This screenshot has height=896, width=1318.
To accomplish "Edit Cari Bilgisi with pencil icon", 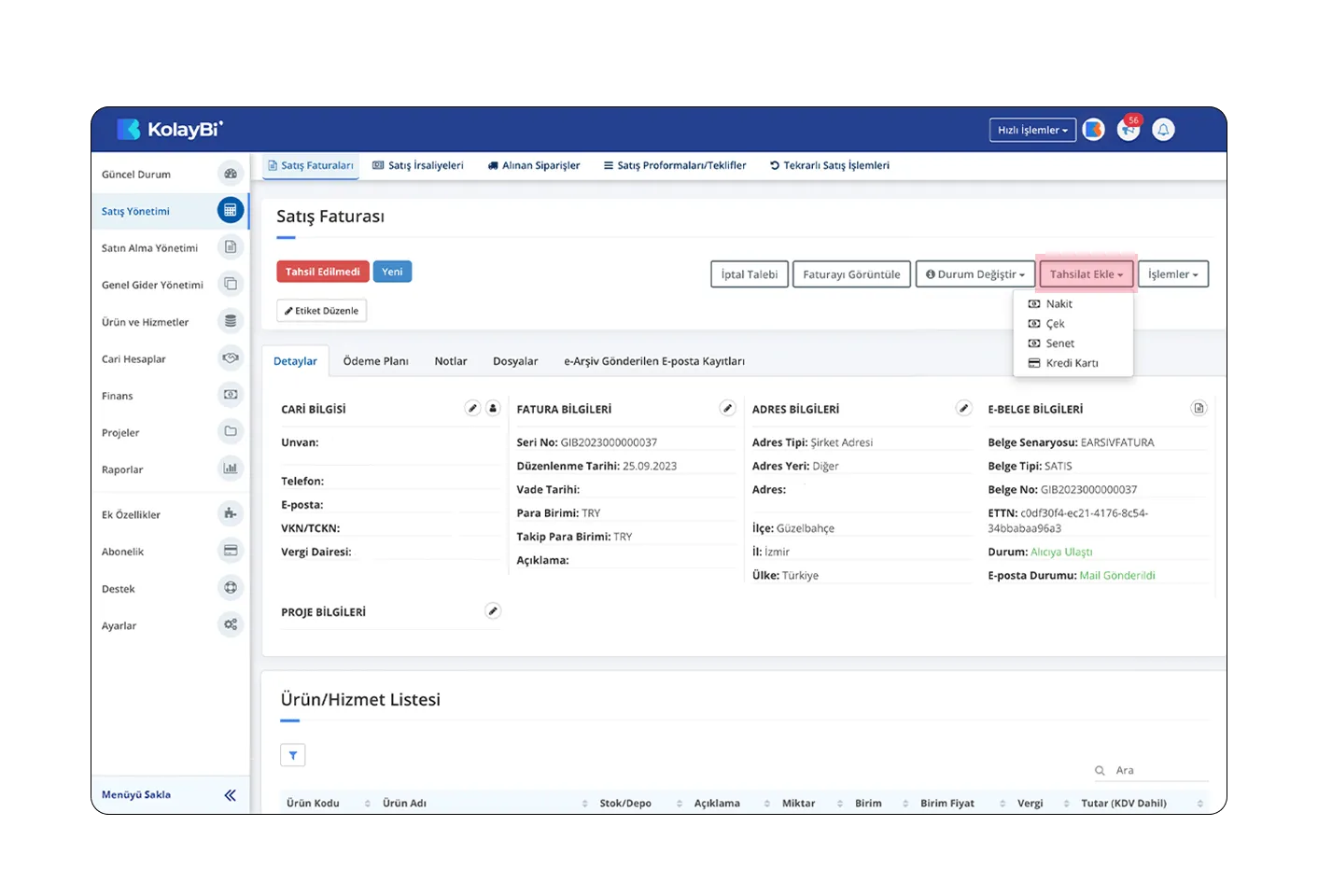I will pyautogui.click(x=473, y=408).
